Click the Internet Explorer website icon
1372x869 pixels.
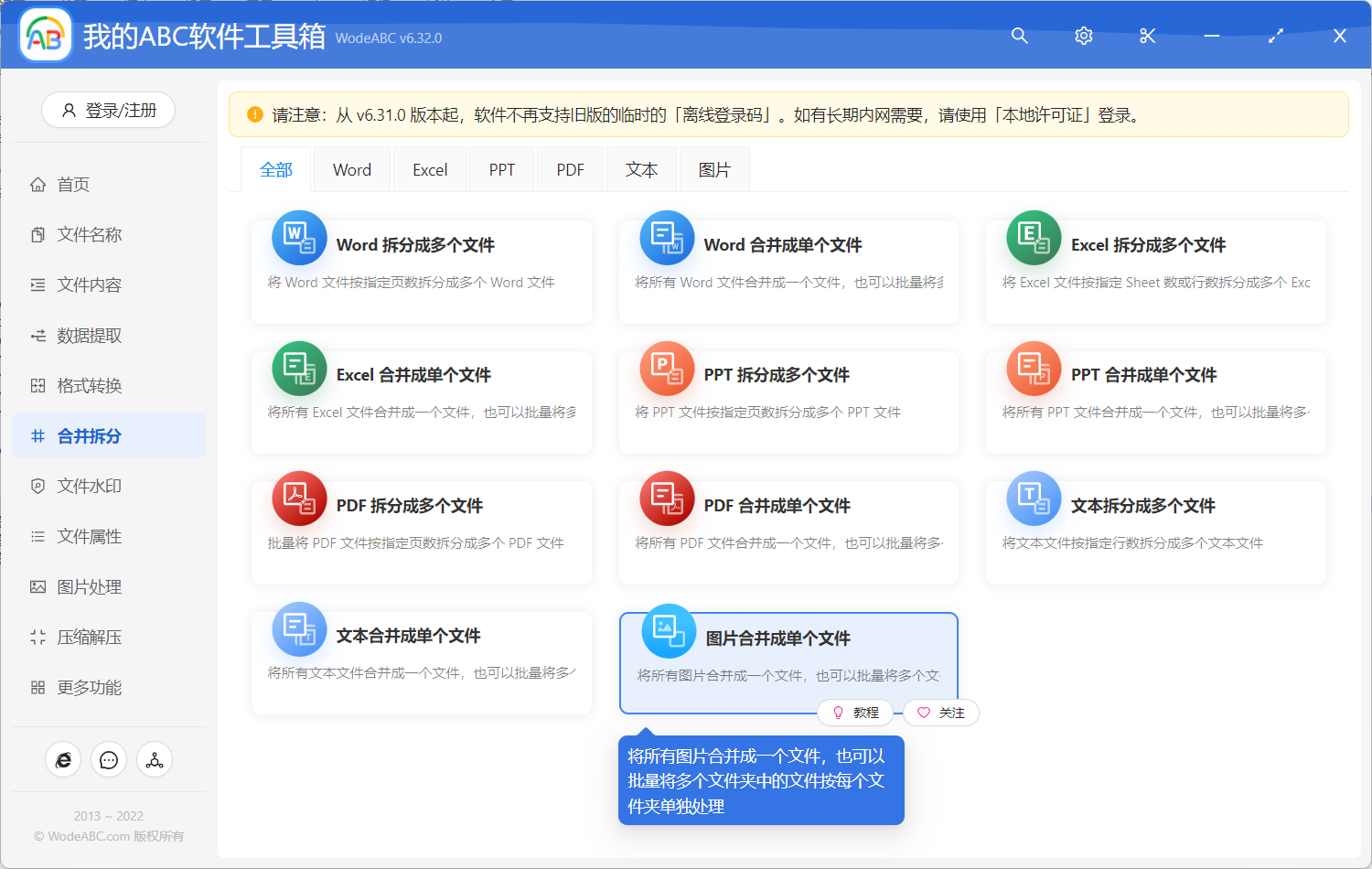coord(63,759)
